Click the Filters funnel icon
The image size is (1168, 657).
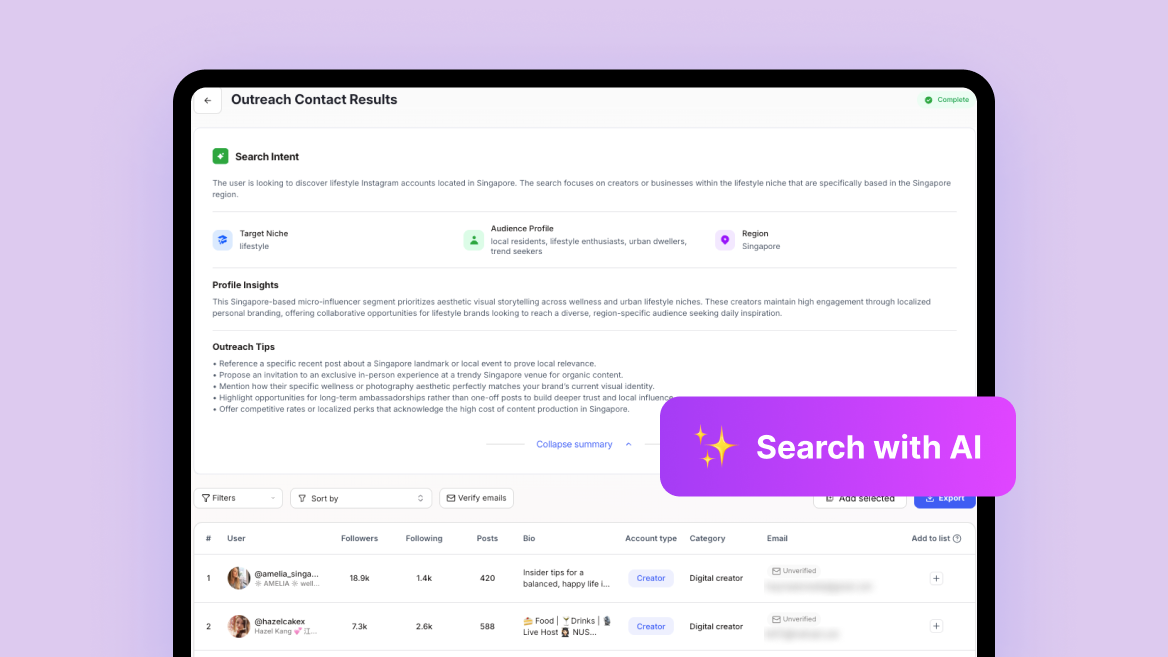pyautogui.click(x=207, y=497)
